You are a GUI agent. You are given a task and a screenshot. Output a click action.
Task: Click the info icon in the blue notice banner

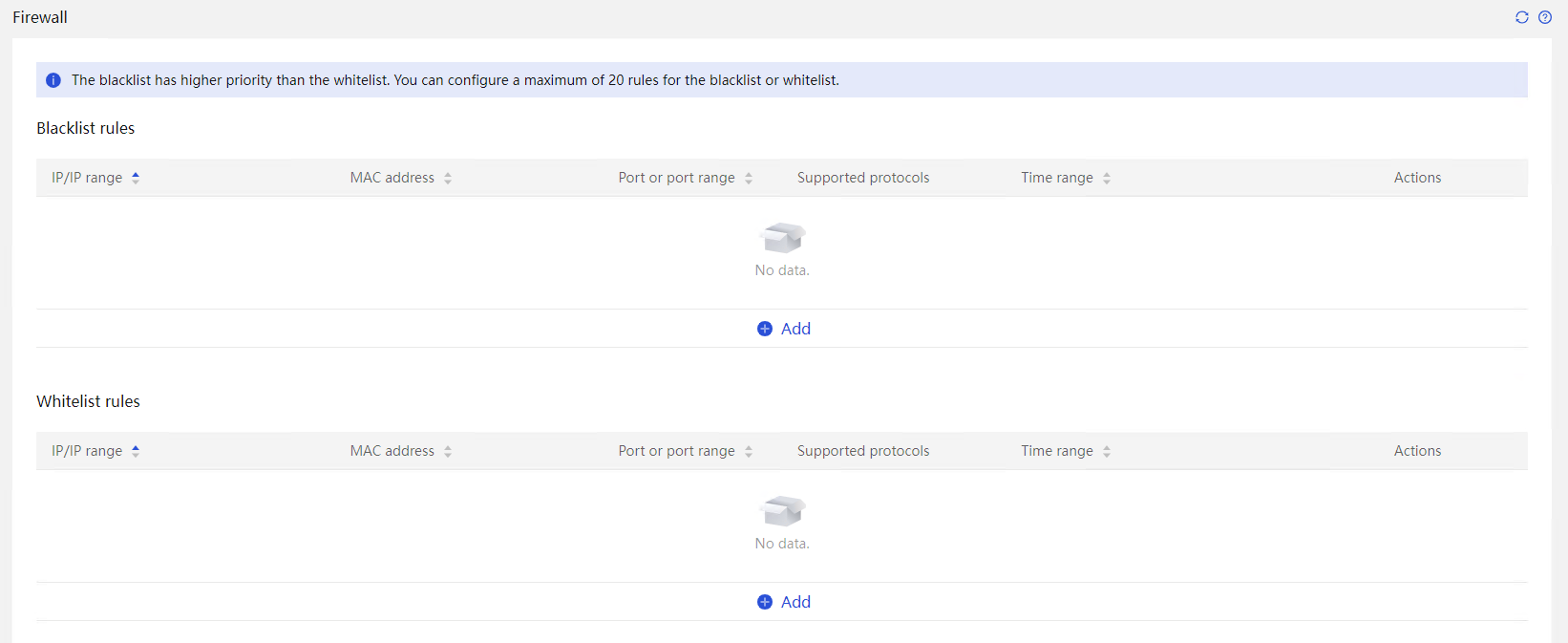[53, 80]
